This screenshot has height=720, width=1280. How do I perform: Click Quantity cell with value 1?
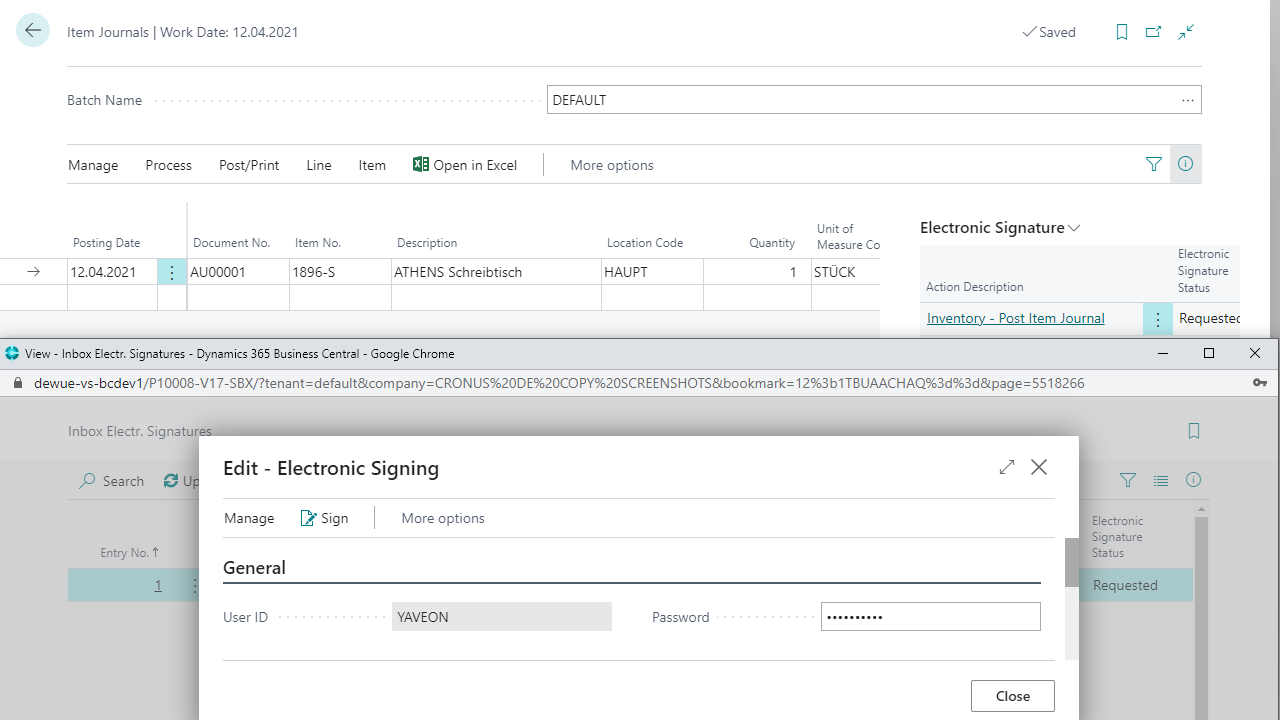757,272
